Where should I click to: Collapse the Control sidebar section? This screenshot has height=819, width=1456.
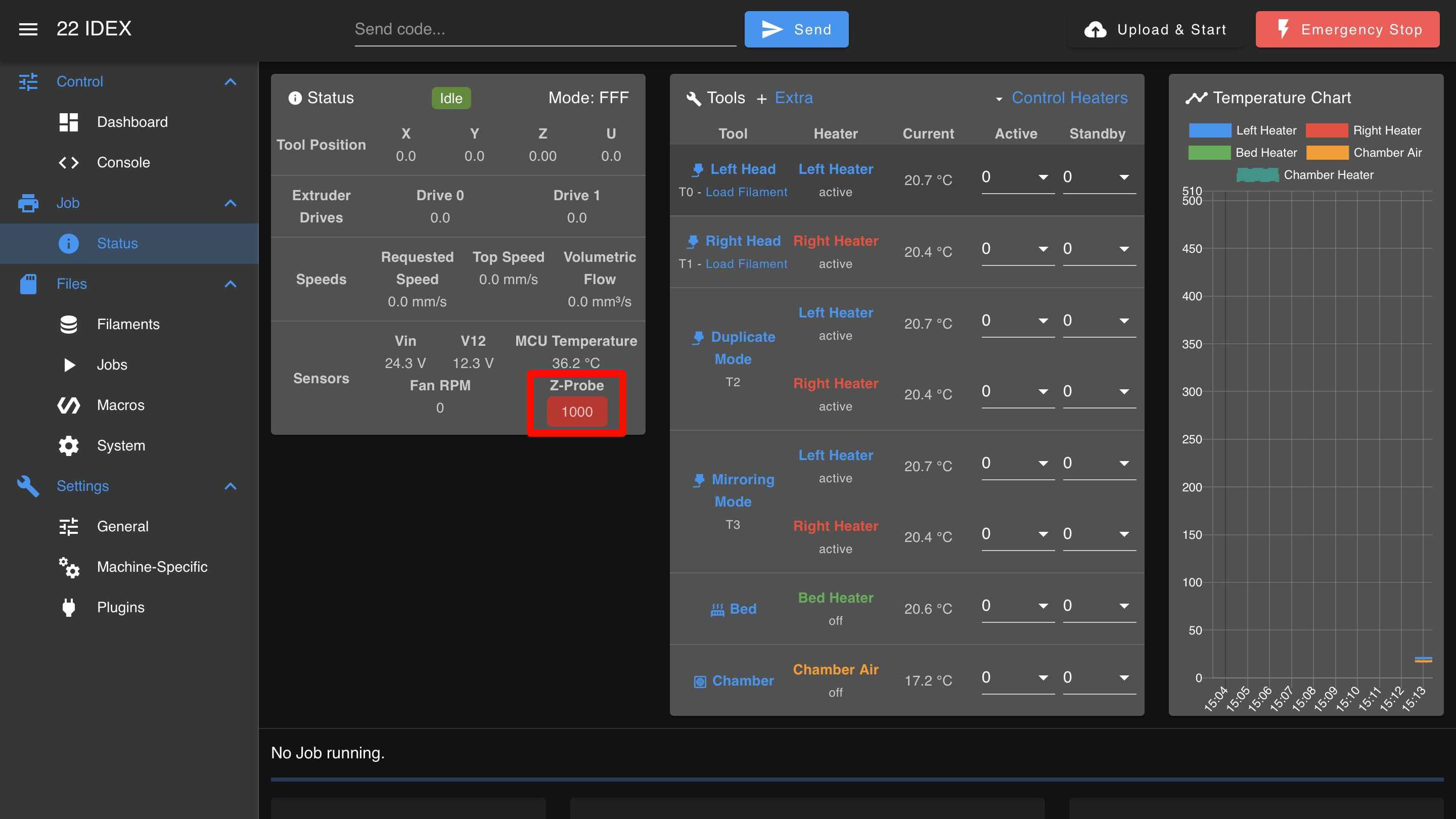[230, 81]
